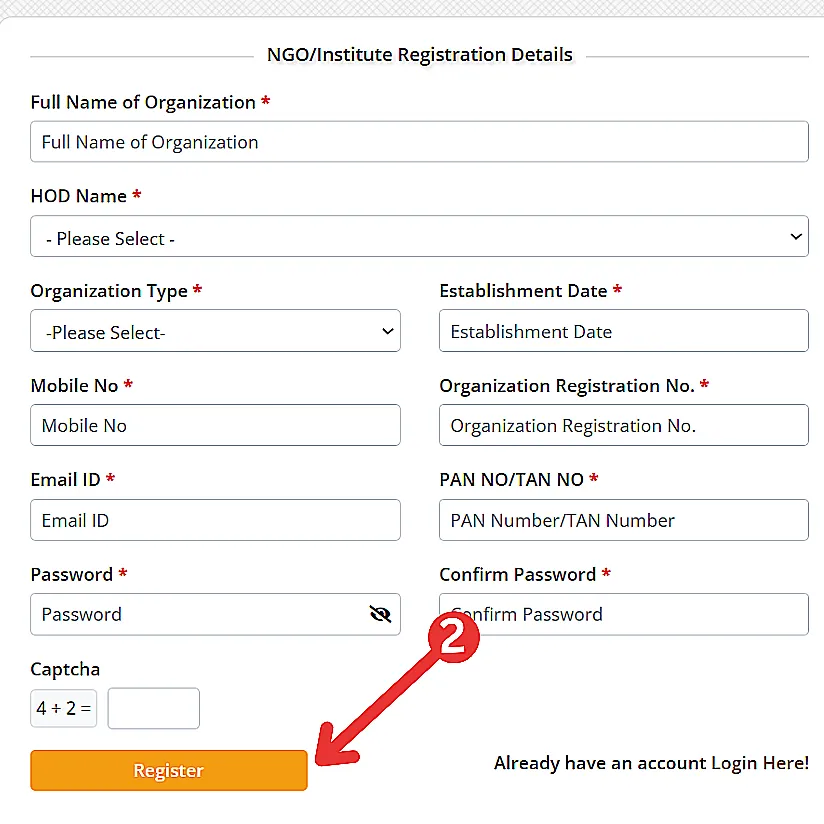Click inside the Mobile No field
Screen dimensions: 824x824
[x=215, y=425]
